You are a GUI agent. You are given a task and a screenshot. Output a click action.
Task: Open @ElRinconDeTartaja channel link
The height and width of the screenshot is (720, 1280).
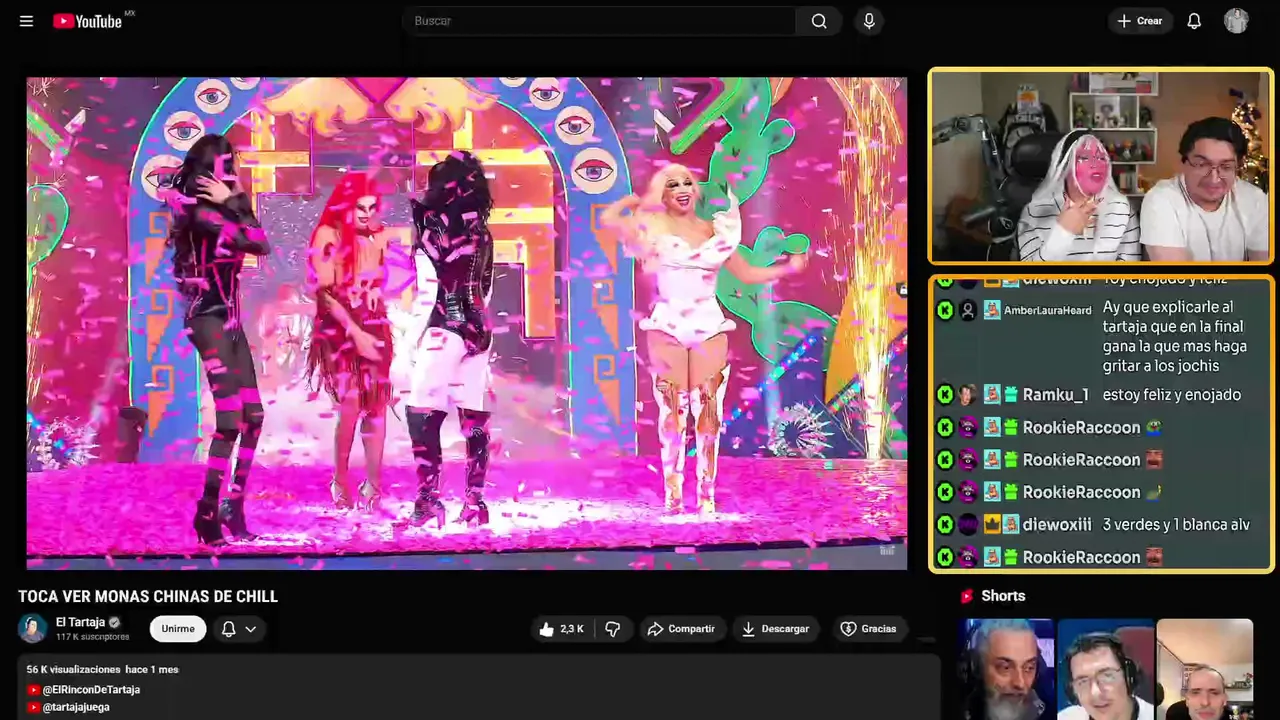(x=91, y=690)
